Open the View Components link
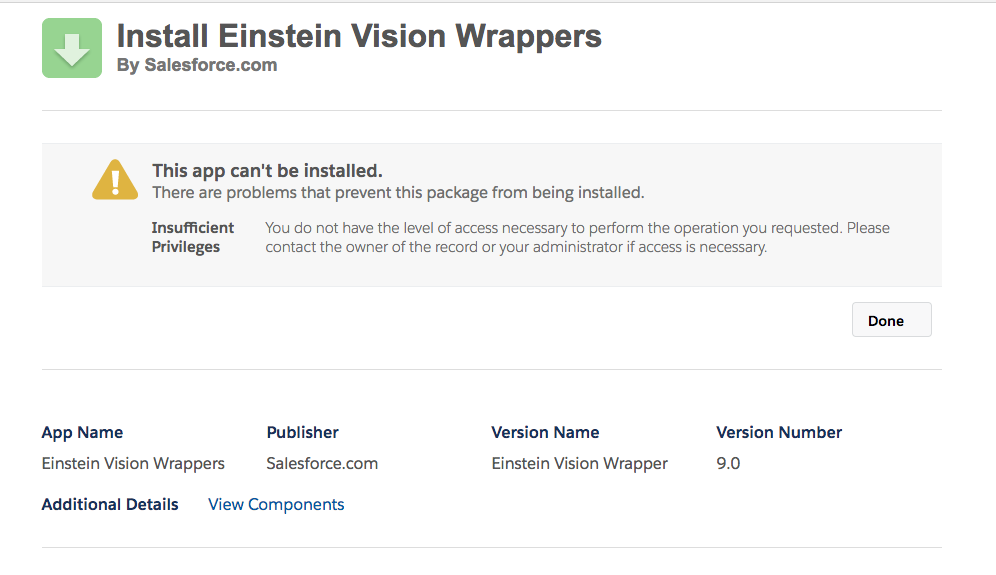 coord(276,505)
